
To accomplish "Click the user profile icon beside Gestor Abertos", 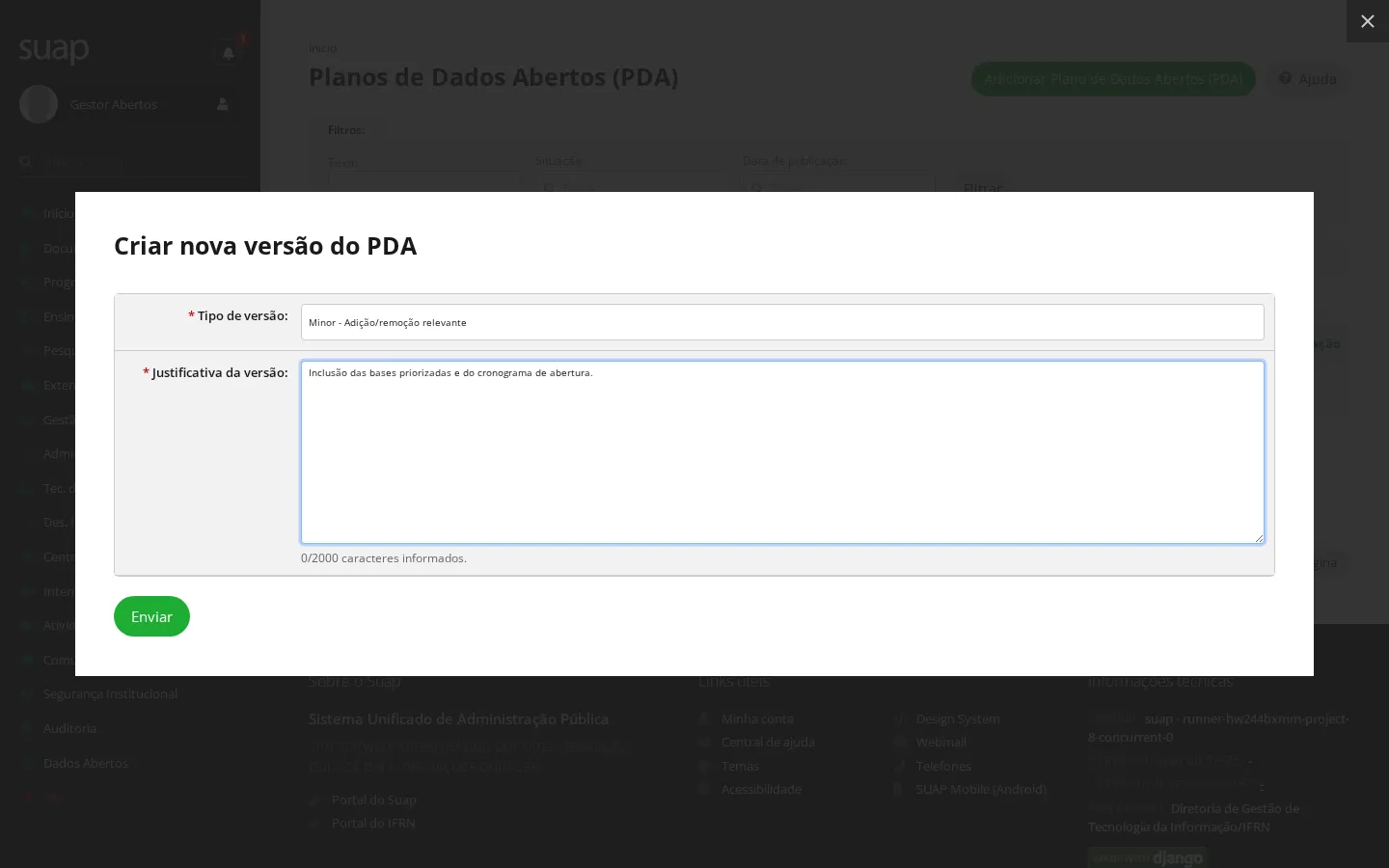I will click(223, 104).
